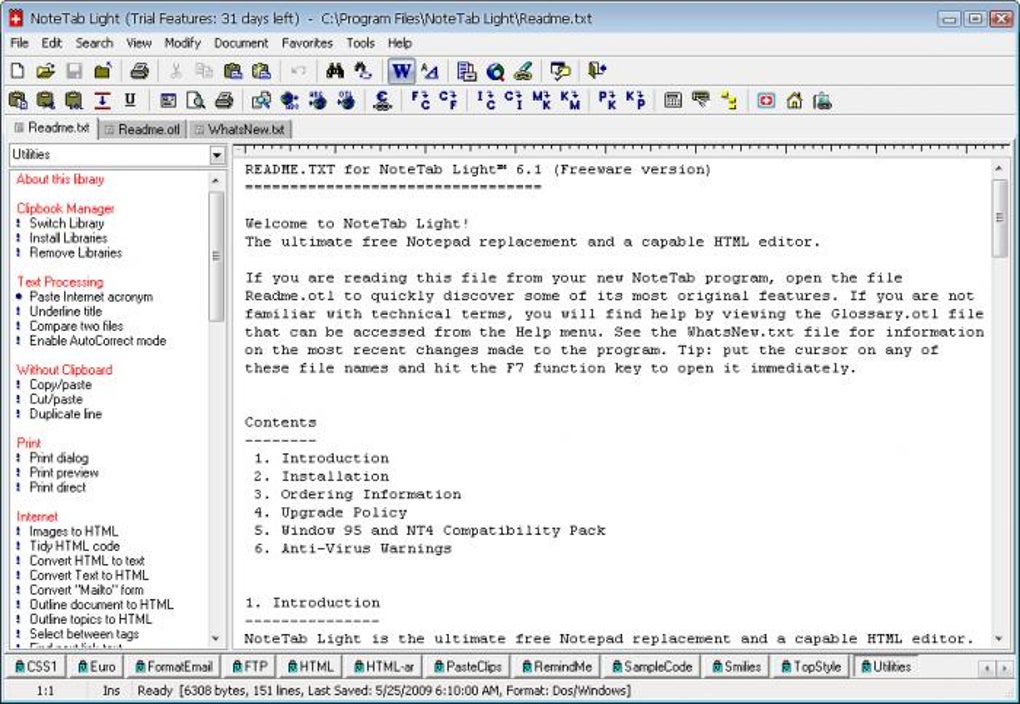The height and width of the screenshot is (704, 1020).
Task: Click the document vertical scrollbar down arrow
Action: [999, 639]
